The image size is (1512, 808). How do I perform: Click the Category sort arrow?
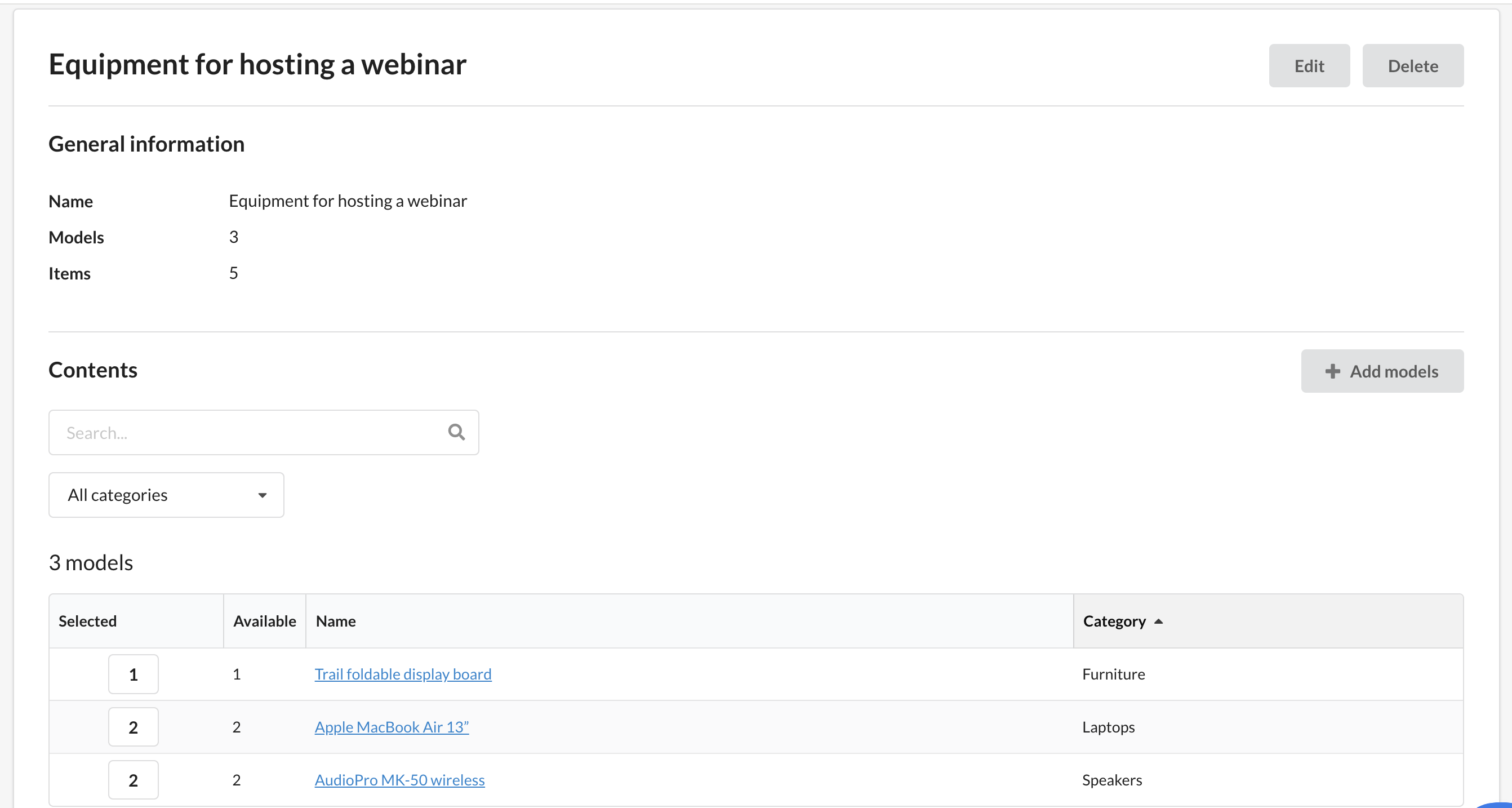click(x=1158, y=621)
